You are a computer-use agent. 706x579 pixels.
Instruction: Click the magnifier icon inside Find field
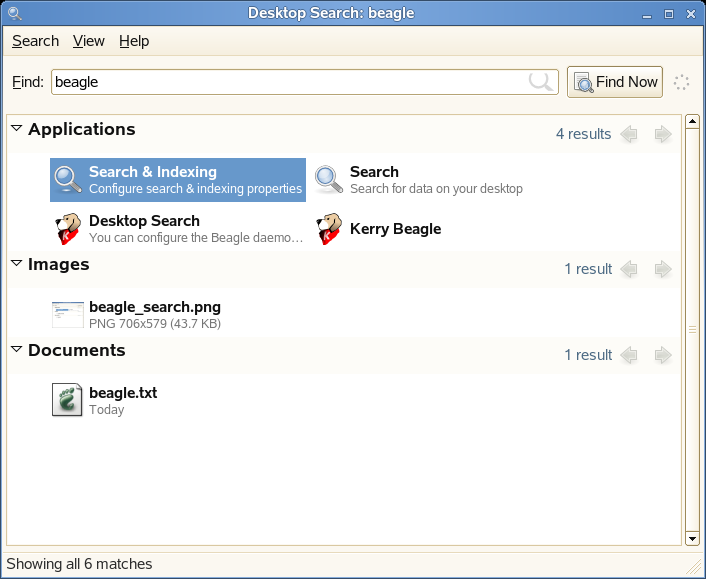tap(541, 82)
